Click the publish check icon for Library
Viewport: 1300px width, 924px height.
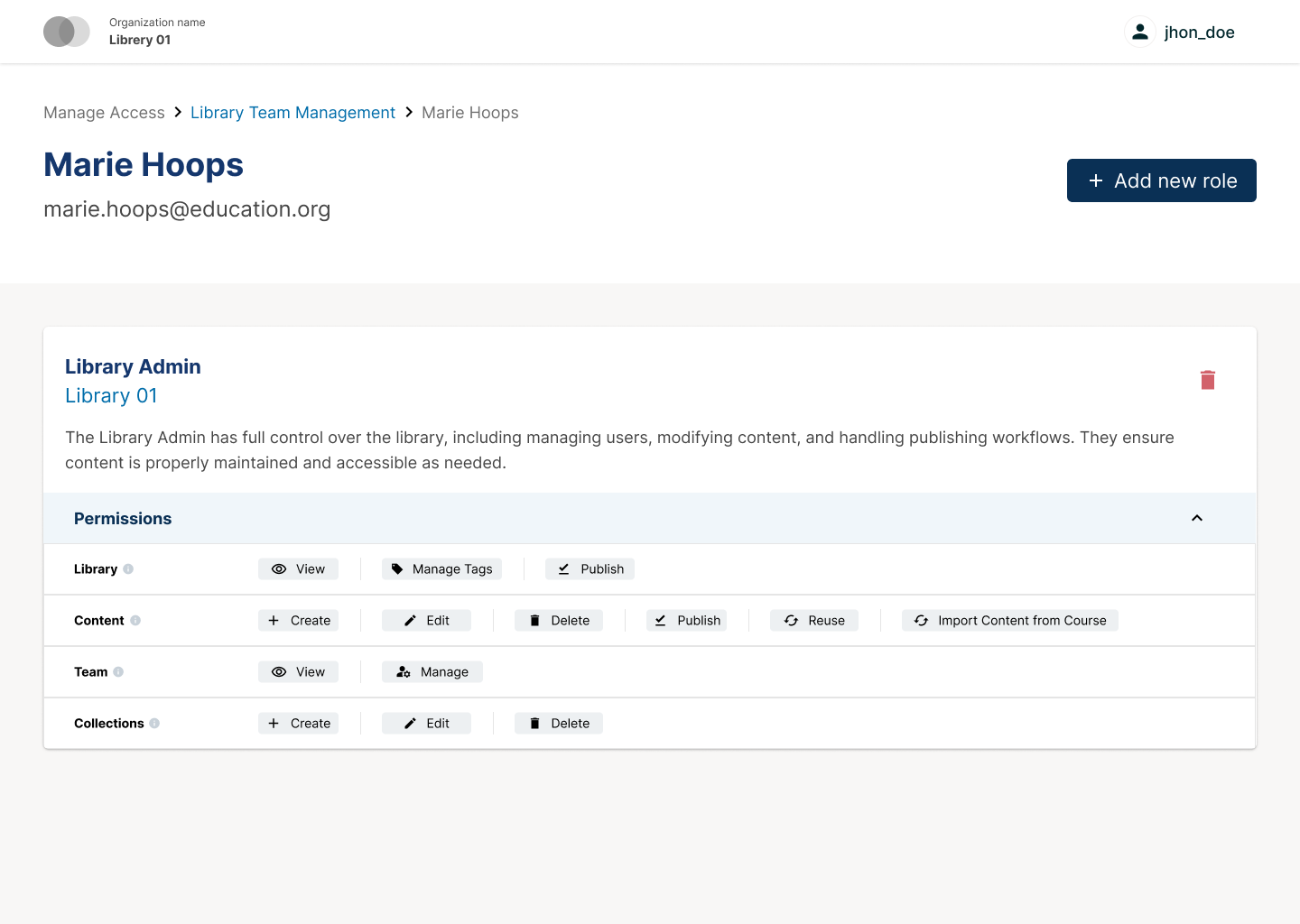coord(564,568)
